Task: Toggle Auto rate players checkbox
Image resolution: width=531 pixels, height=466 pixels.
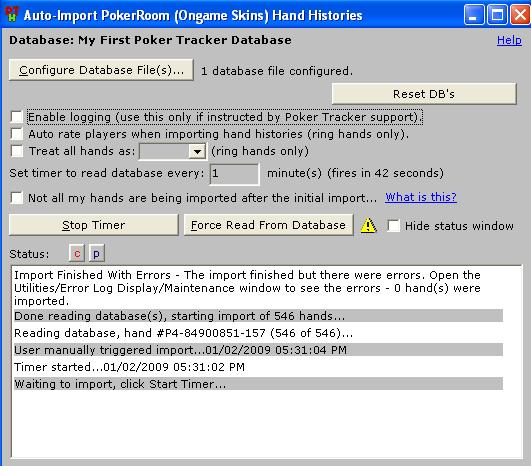Action: click(17, 134)
